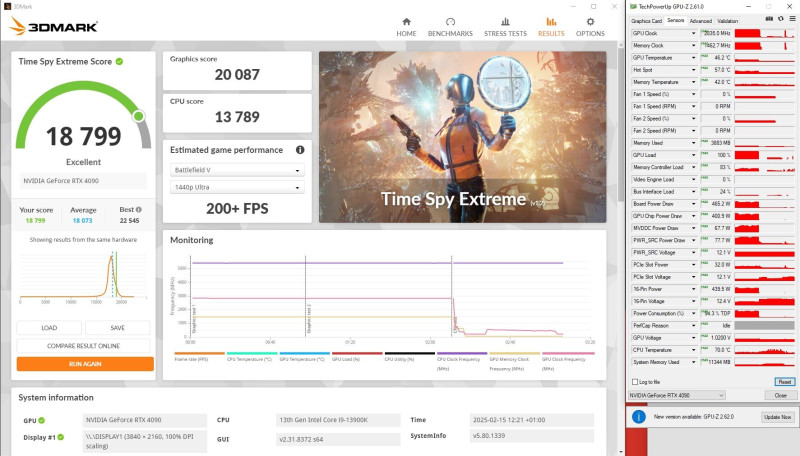Viewport: 800px width, 456px height.
Task: Click the green check next to Display #1
Action: click(61, 437)
